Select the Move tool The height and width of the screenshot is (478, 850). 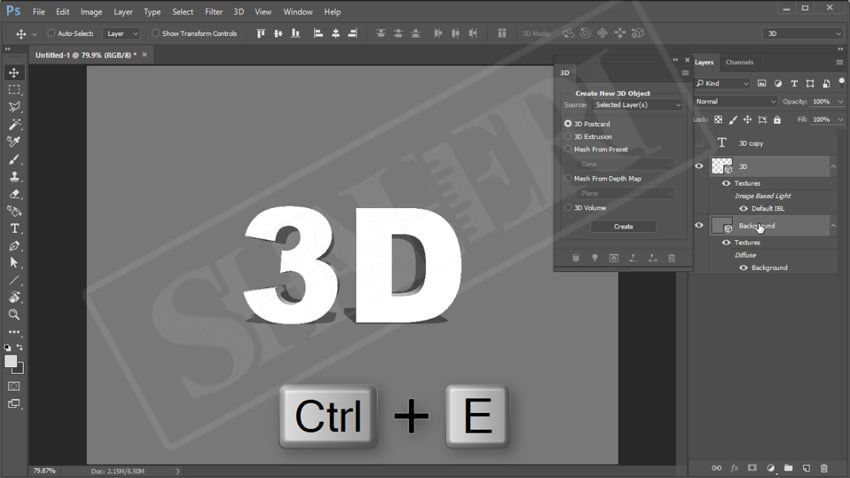(x=14, y=73)
